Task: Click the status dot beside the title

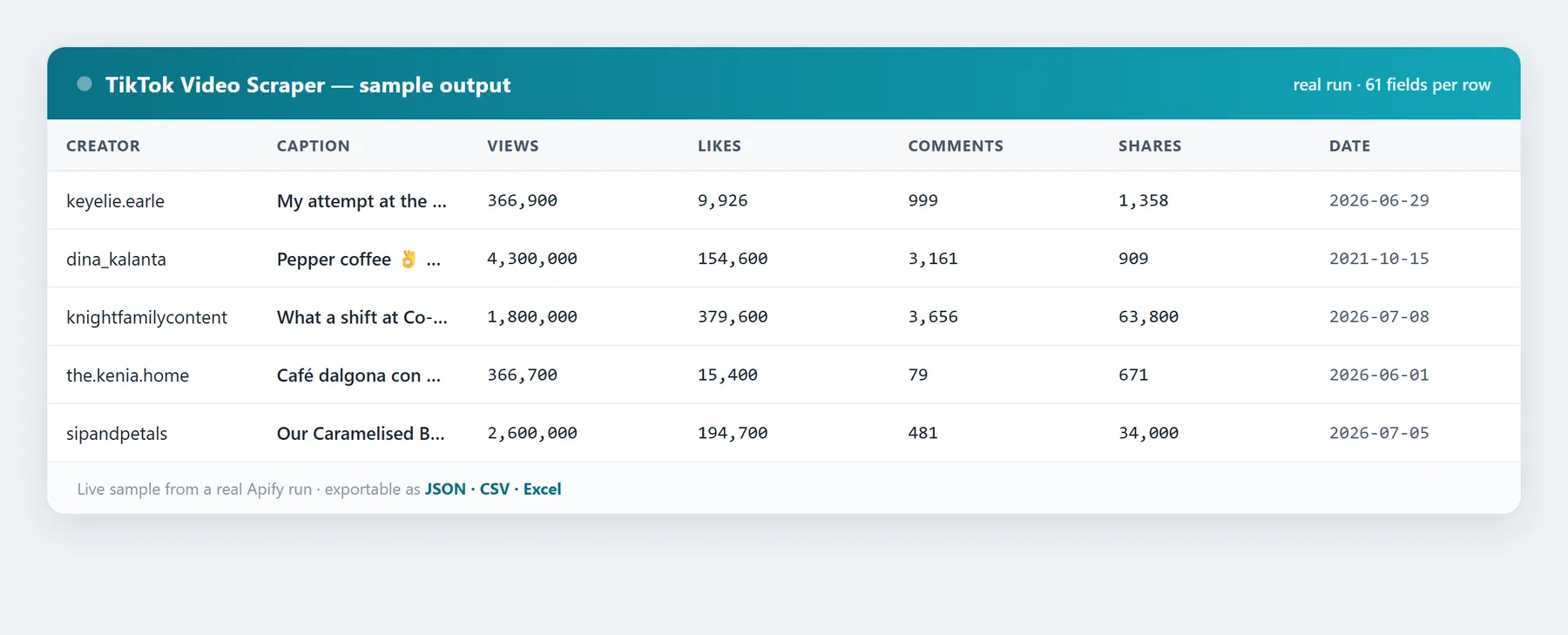Action: click(84, 84)
